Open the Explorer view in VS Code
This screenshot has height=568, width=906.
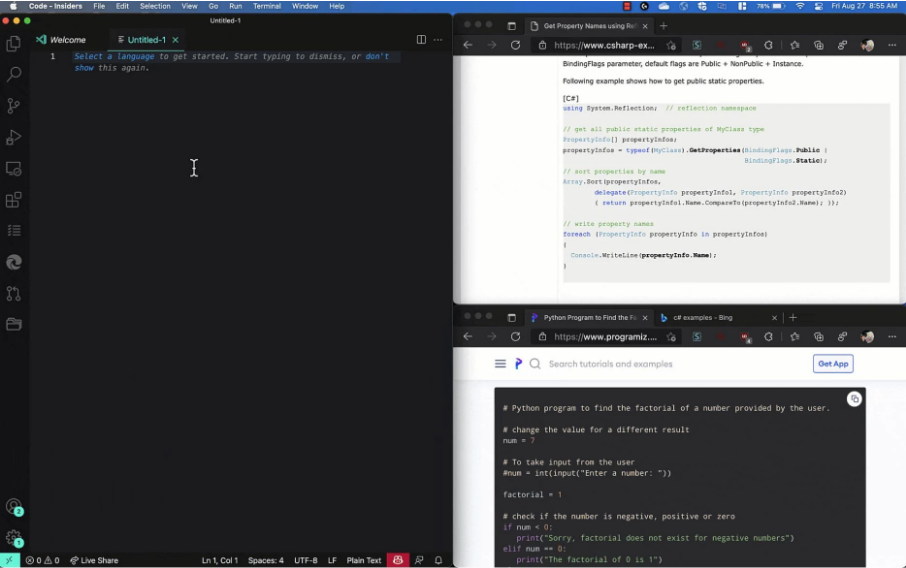14,43
